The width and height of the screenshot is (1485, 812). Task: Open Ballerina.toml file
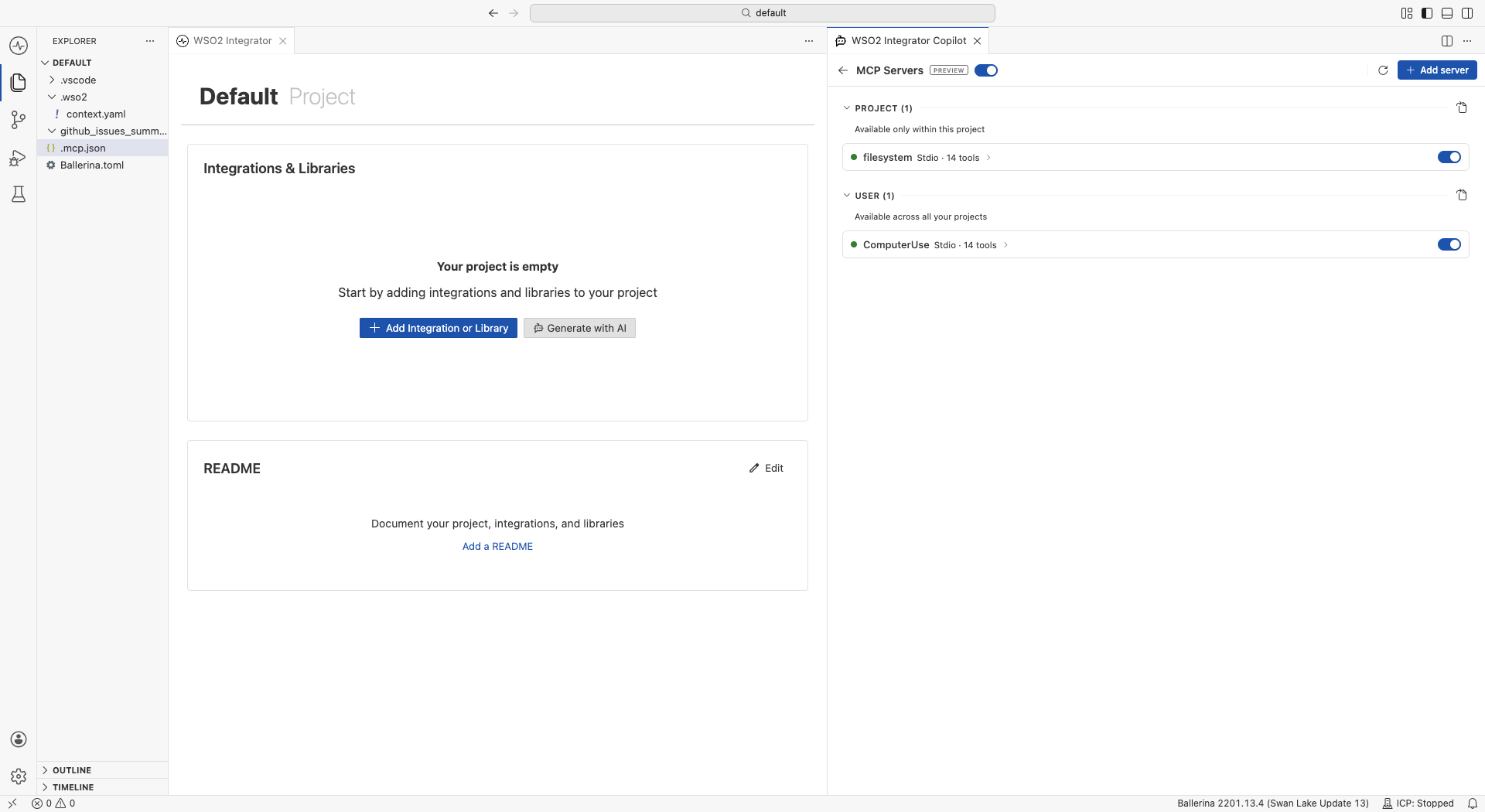pos(103,165)
